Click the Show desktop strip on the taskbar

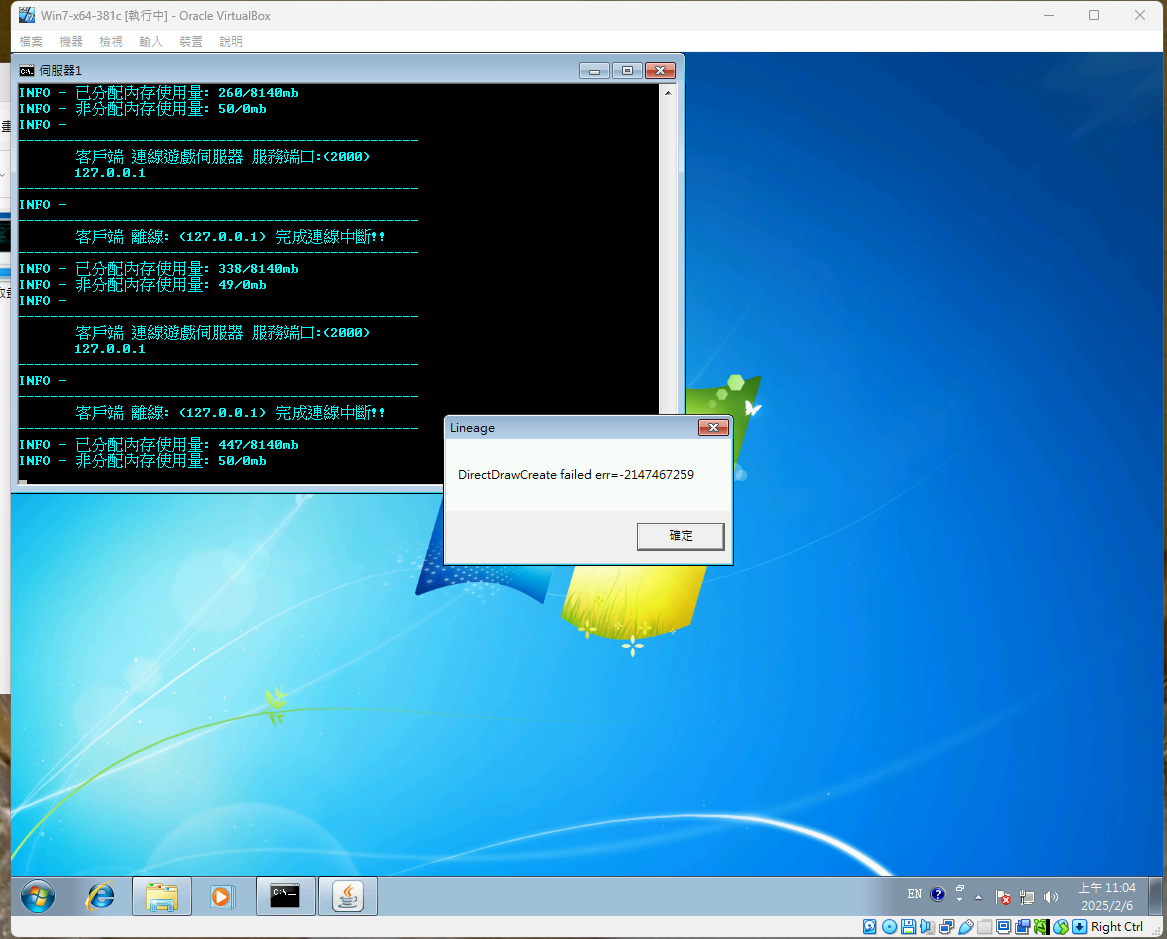[1155, 896]
